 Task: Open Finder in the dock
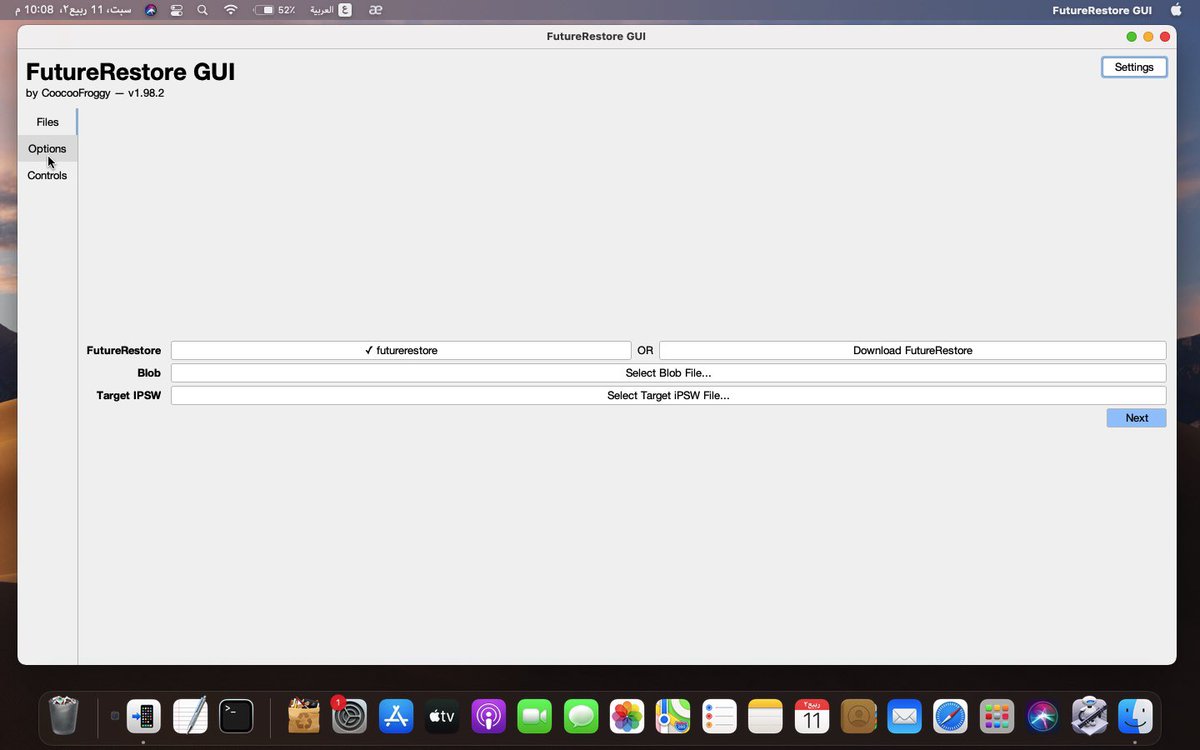[1135, 716]
